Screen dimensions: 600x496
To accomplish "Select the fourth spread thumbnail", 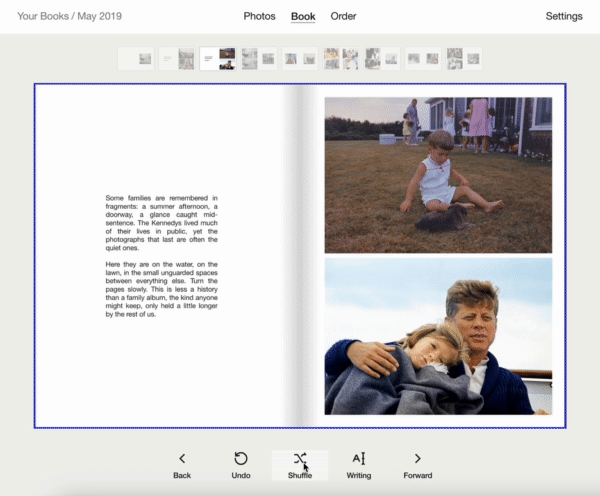I will [x=259, y=59].
